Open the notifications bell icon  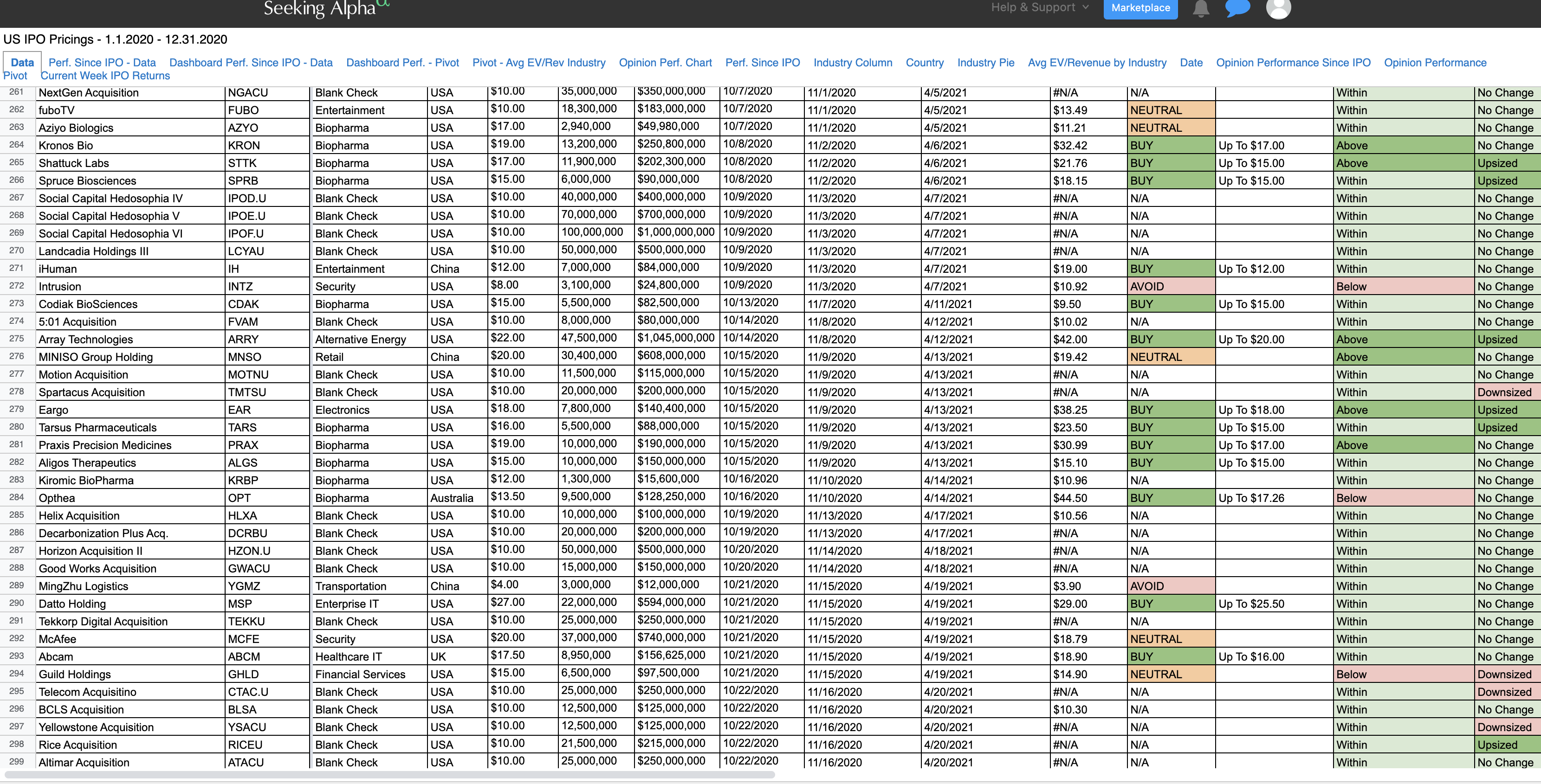[x=1201, y=8]
